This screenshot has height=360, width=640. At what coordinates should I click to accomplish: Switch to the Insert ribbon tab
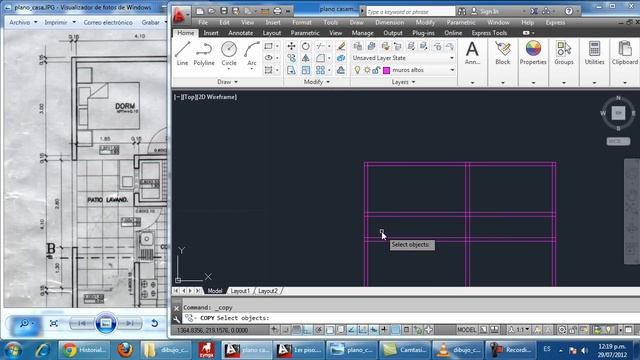pyautogui.click(x=211, y=33)
